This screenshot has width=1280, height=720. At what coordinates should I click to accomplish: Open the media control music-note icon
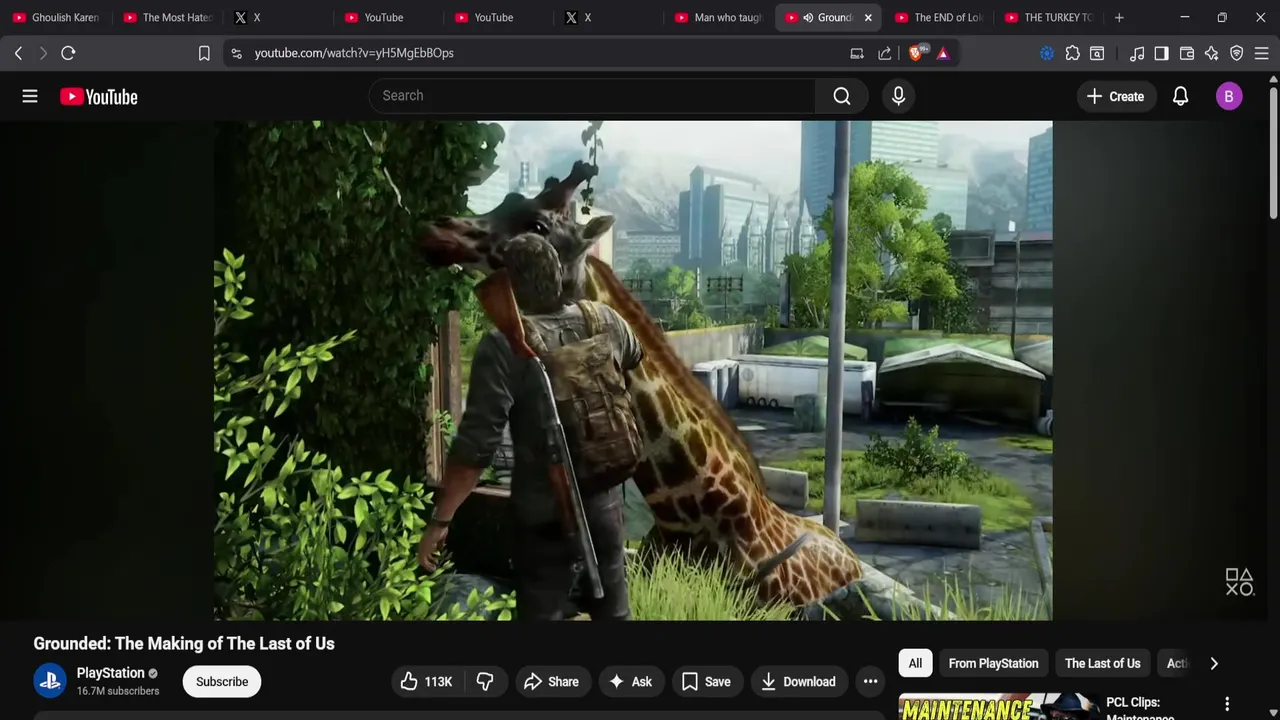(x=1137, y=53)
